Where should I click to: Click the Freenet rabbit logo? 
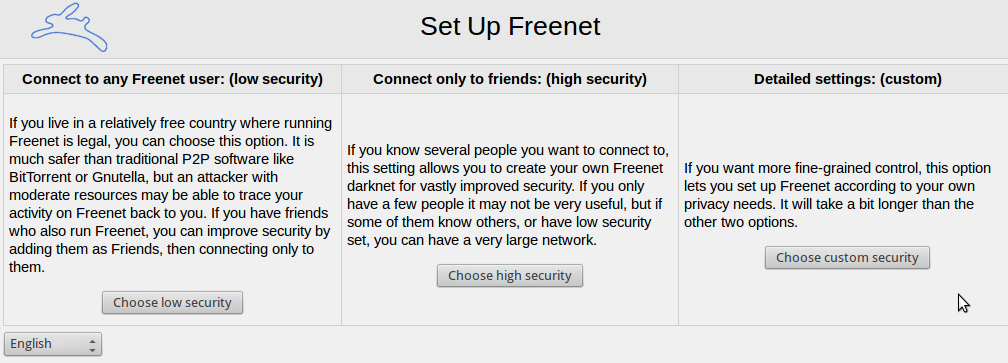(69, 27)
